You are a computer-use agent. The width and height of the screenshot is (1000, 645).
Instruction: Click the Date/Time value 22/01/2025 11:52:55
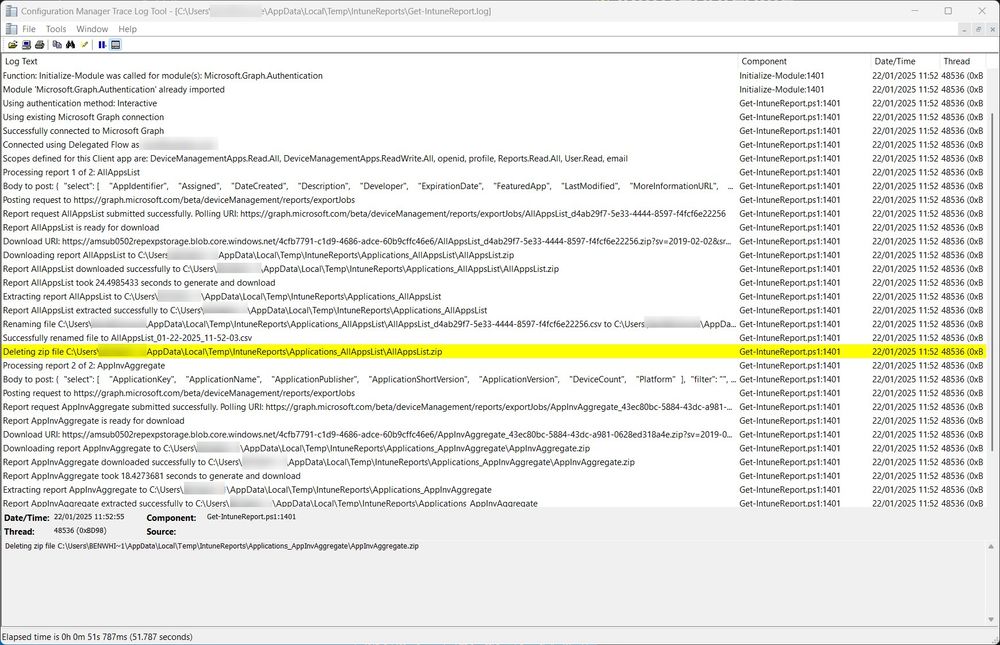pyautogui.click(x=89, y=517)
